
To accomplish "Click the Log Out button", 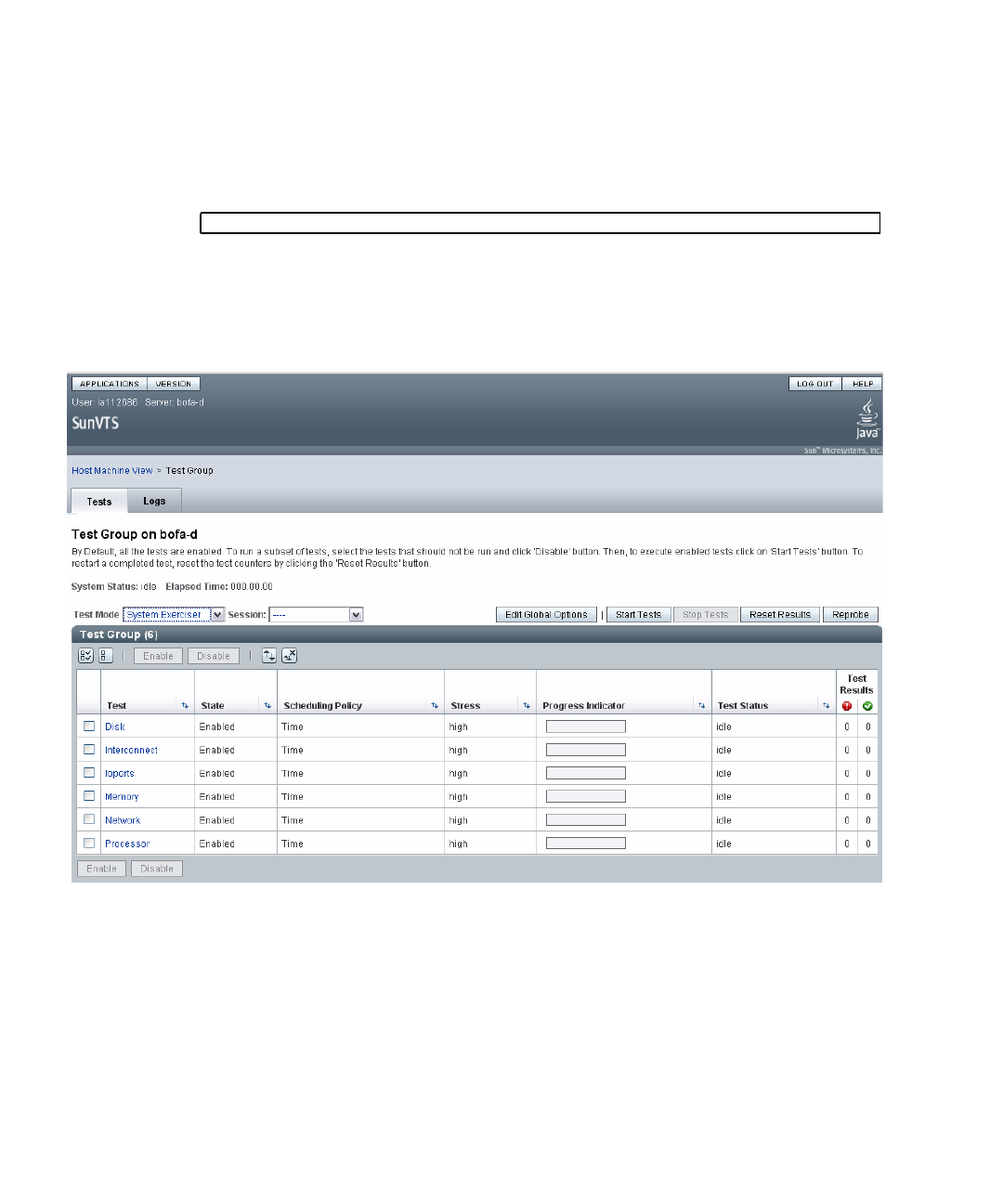I will point(815,384).
